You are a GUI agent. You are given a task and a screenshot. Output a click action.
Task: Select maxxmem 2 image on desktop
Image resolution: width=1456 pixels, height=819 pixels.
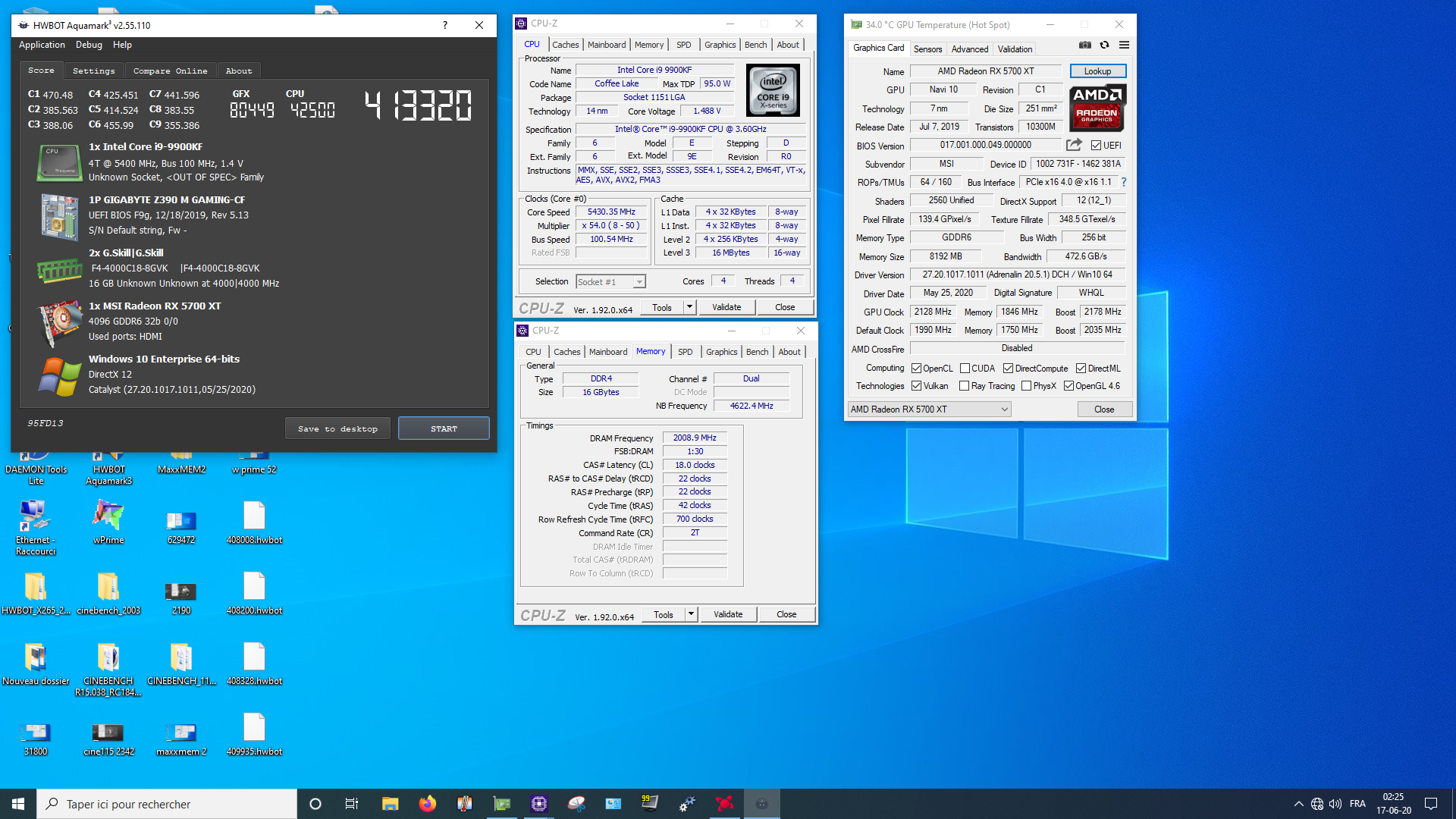point(181,739)
